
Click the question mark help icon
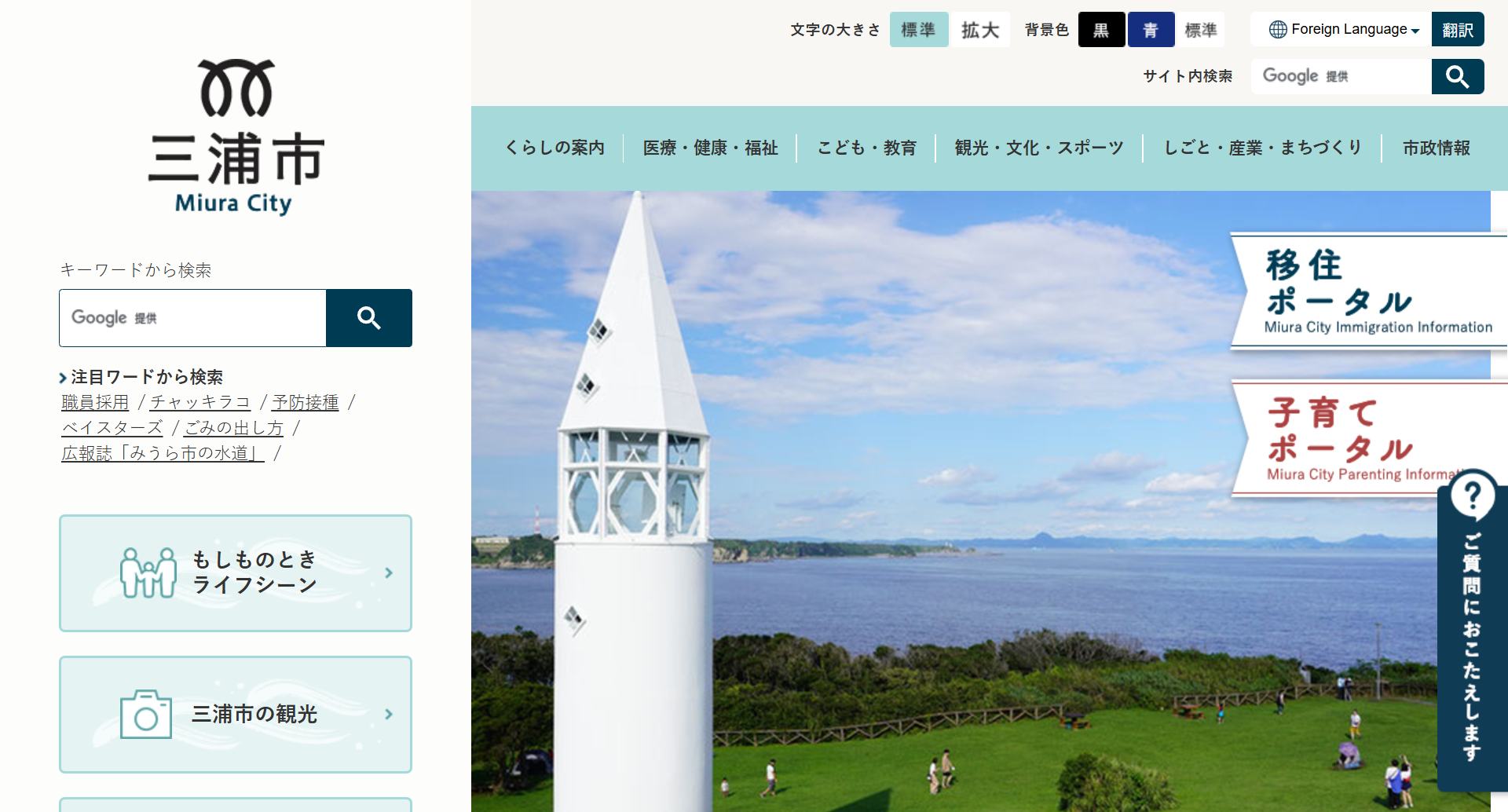(x=1472, y=496)
